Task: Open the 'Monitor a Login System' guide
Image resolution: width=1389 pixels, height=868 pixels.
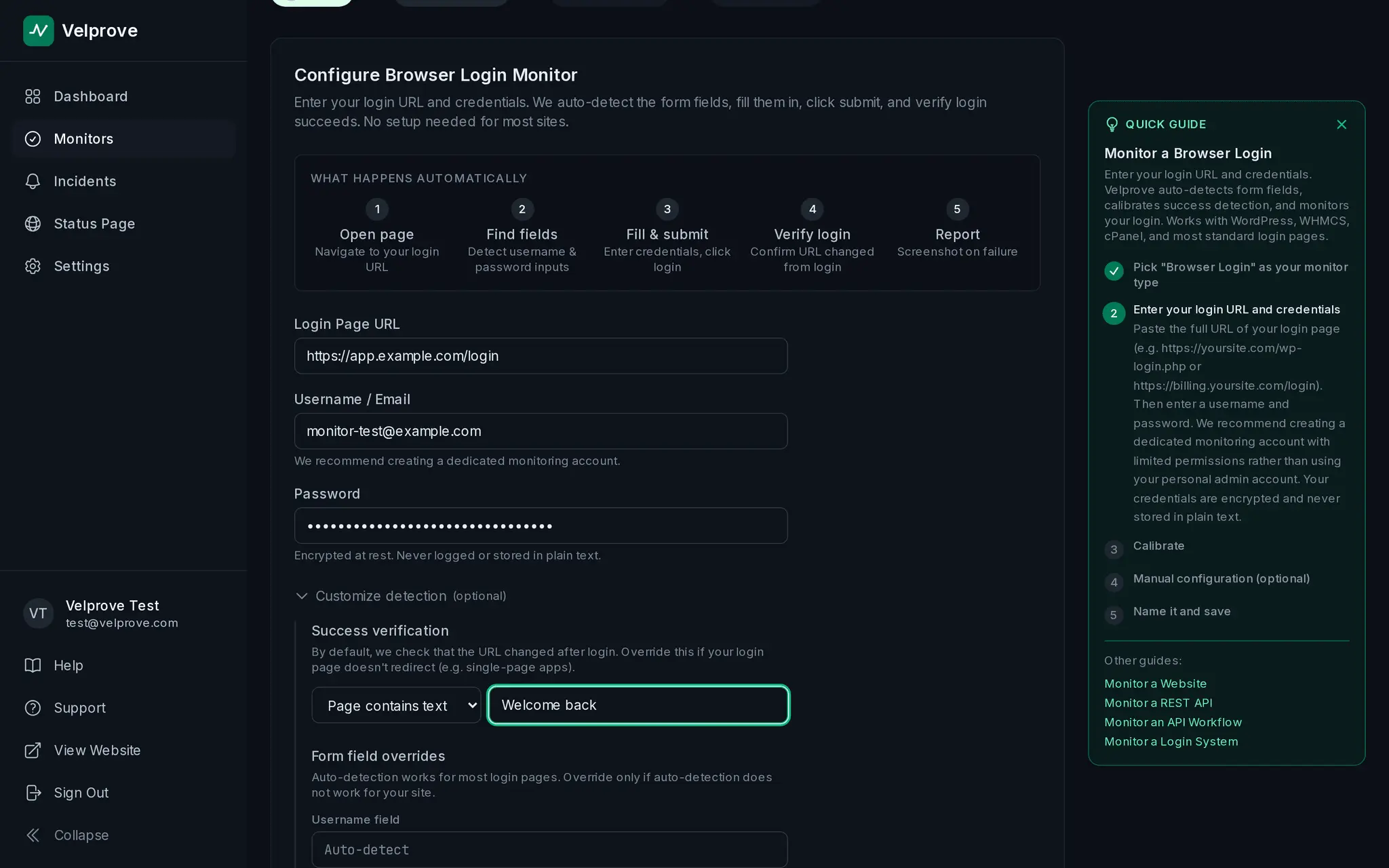Action: 1171,741
